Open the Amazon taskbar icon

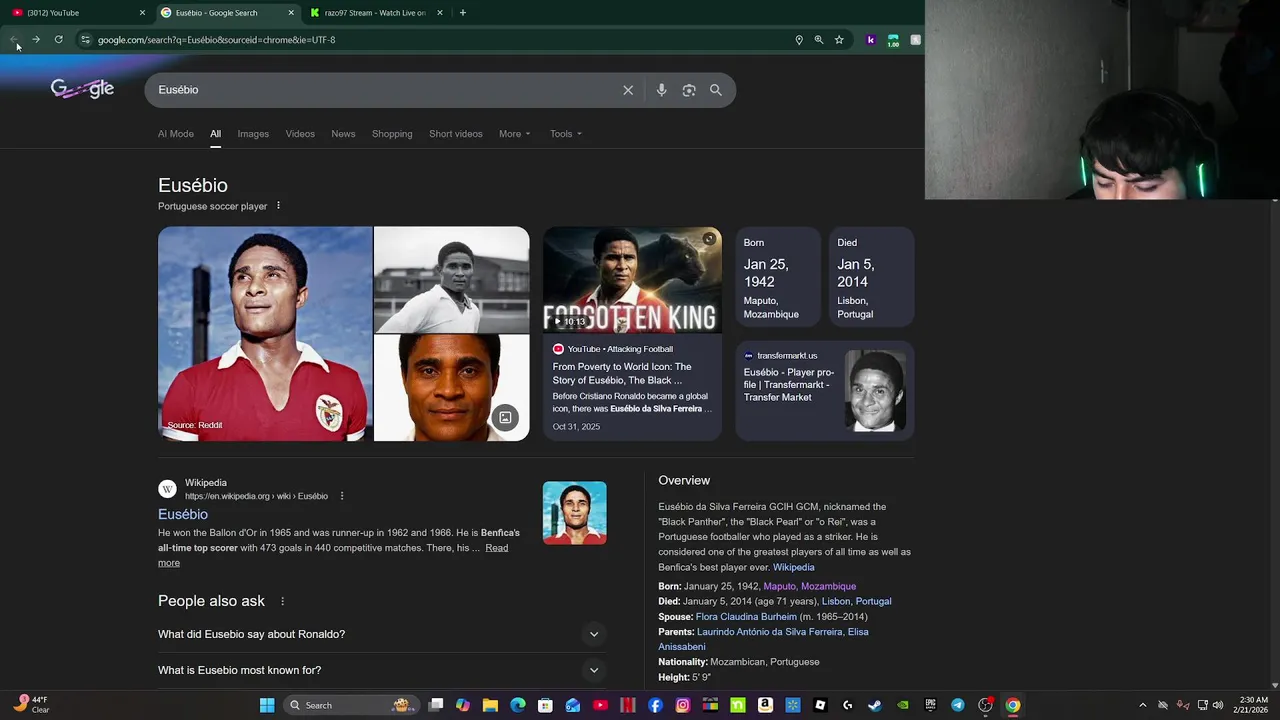point(765,705)
